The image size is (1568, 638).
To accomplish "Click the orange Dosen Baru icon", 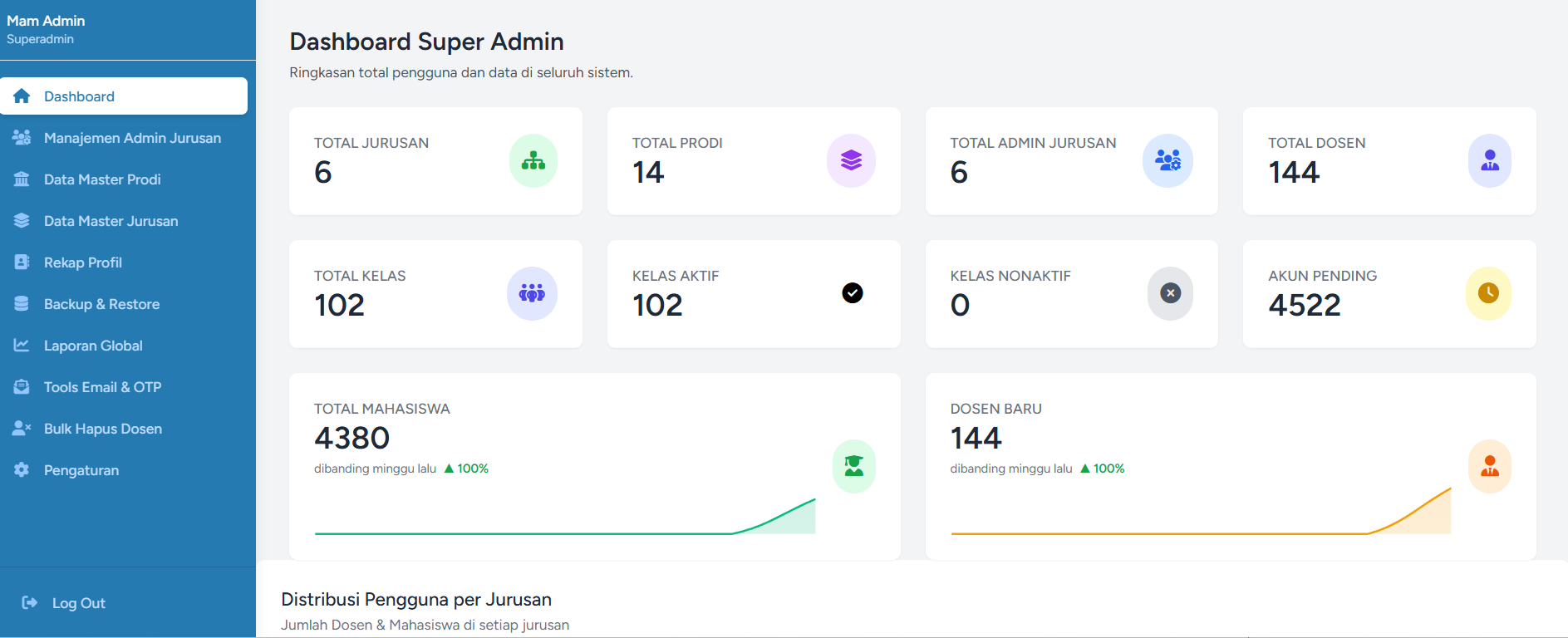I will 1489,466.
